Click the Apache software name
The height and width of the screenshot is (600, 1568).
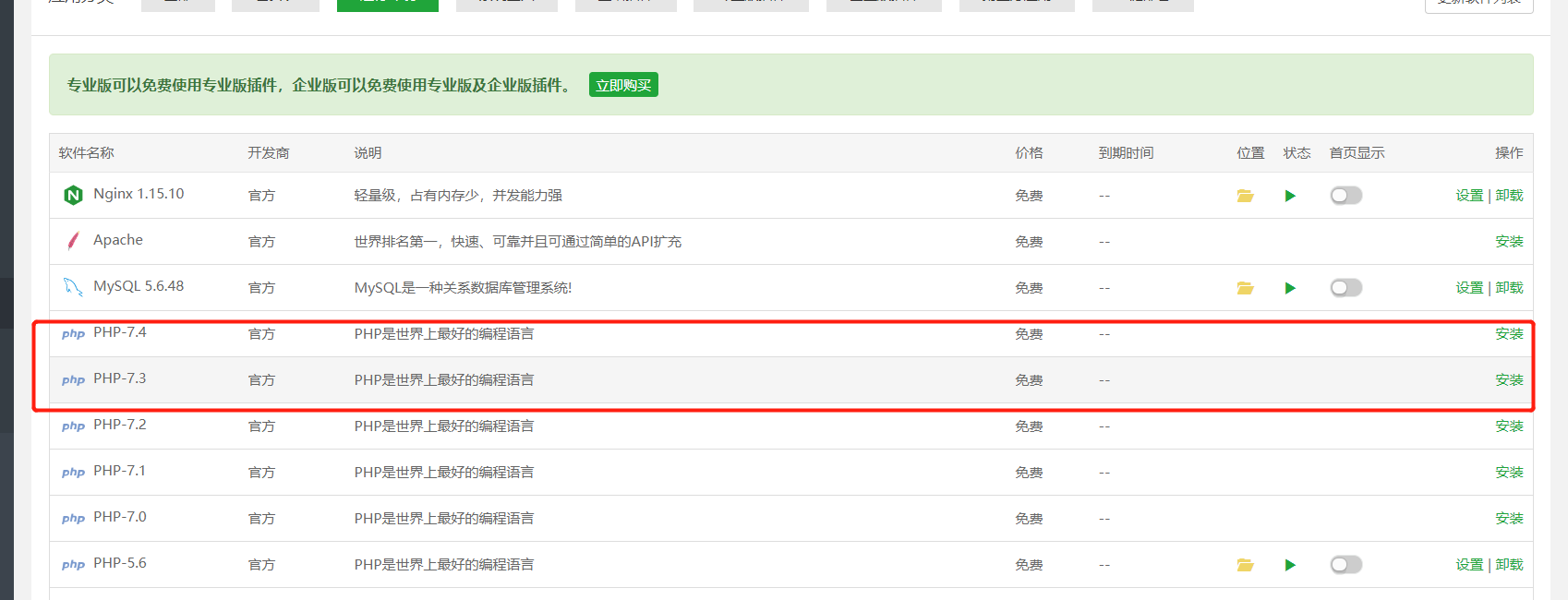(118, 240)
